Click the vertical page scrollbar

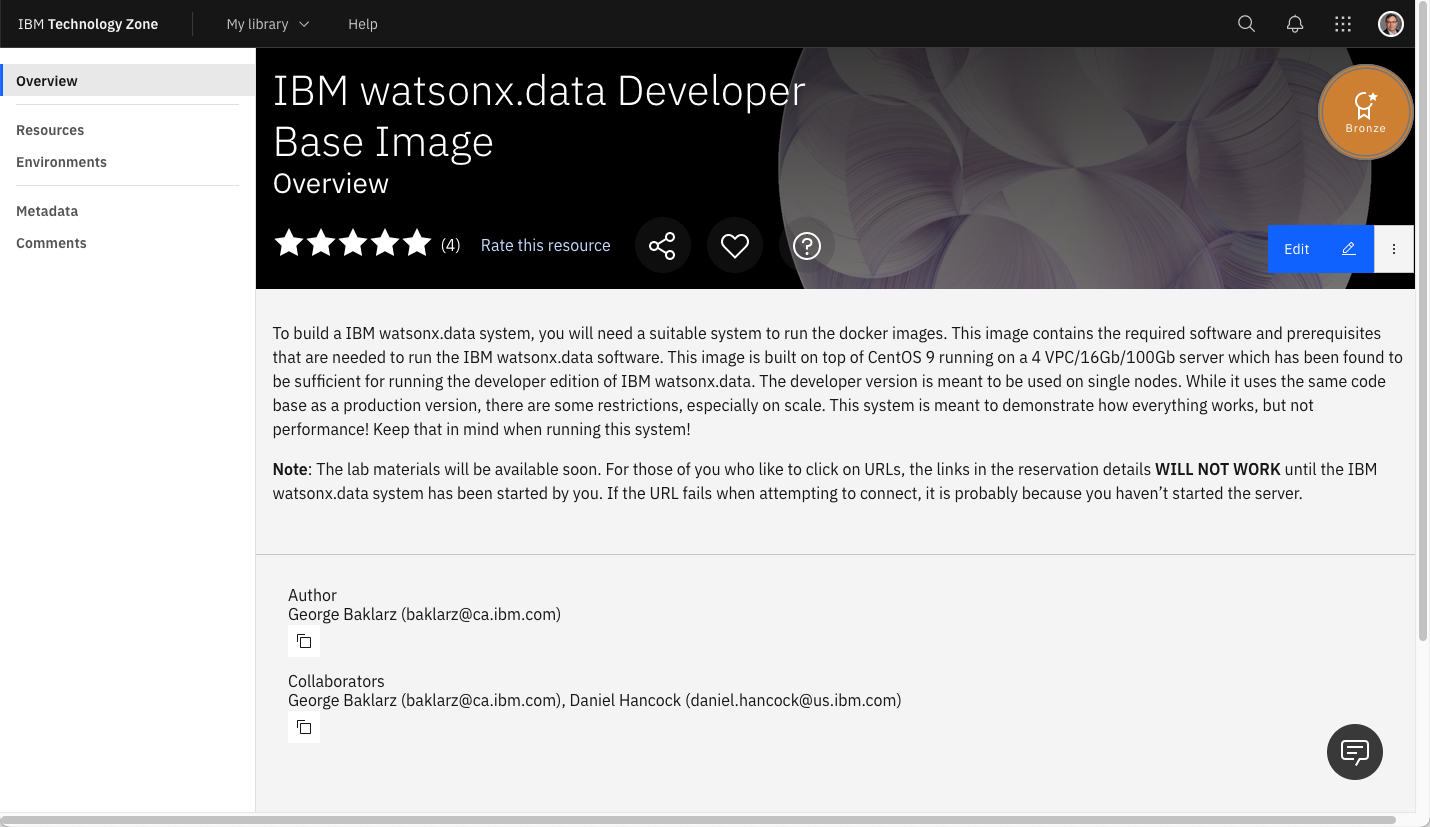1423,320
